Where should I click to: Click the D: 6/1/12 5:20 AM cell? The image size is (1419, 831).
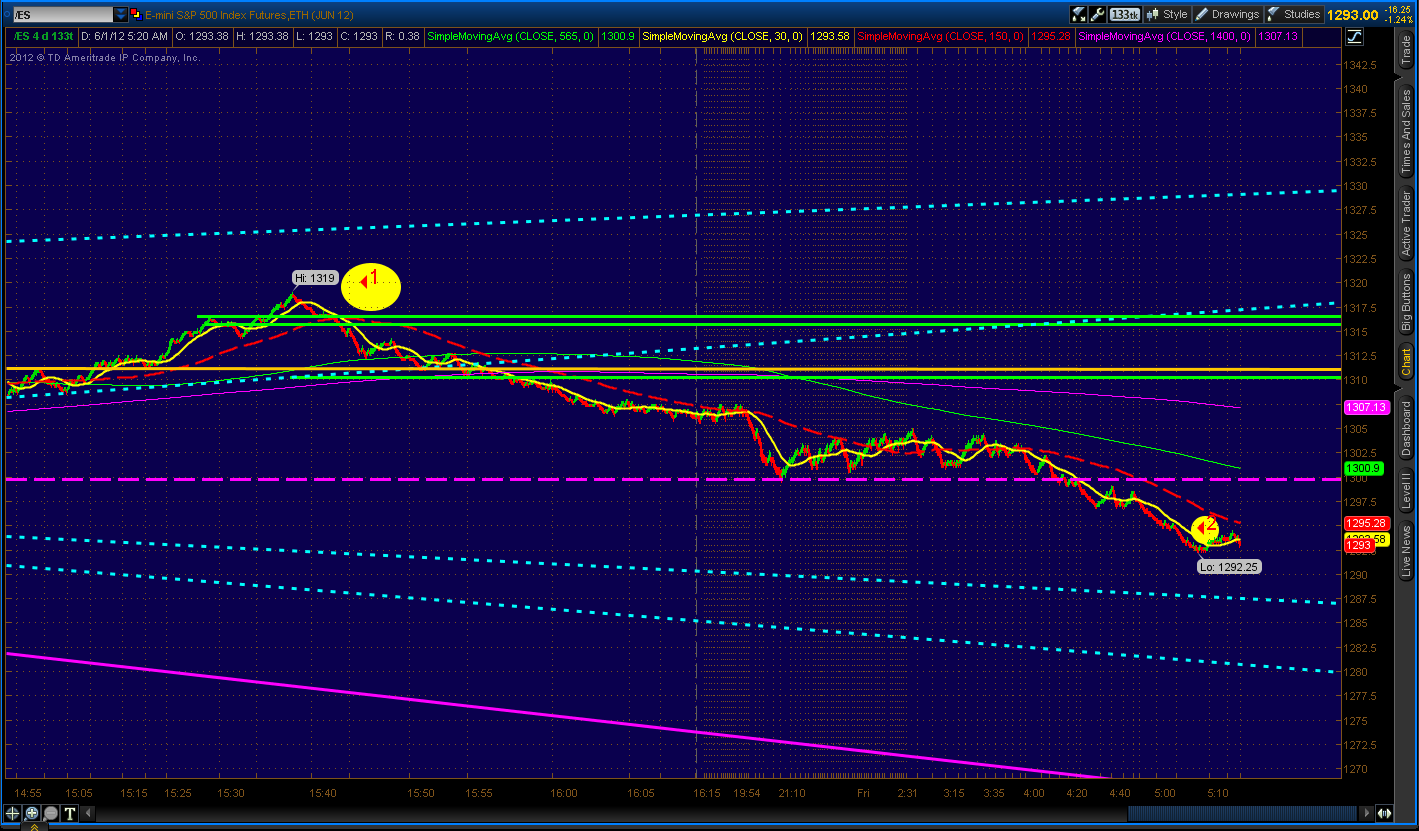click(124, 36)
